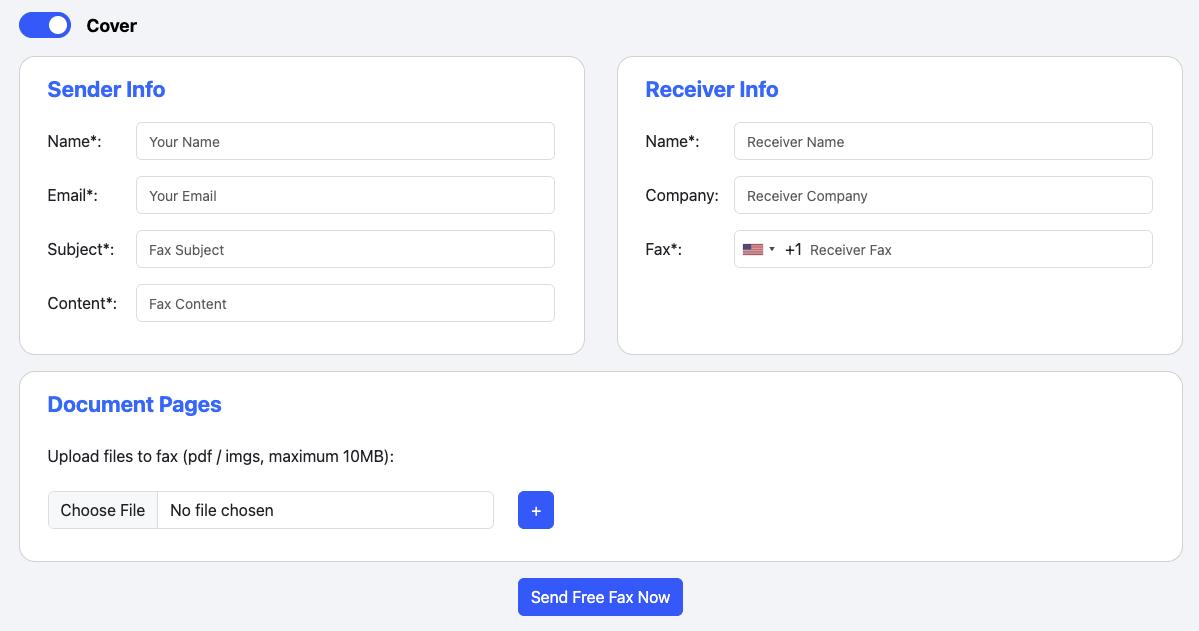Click the Receiver Info heading
The height and width of the screenshot is (631, 1199).
[x=711, y=90]
